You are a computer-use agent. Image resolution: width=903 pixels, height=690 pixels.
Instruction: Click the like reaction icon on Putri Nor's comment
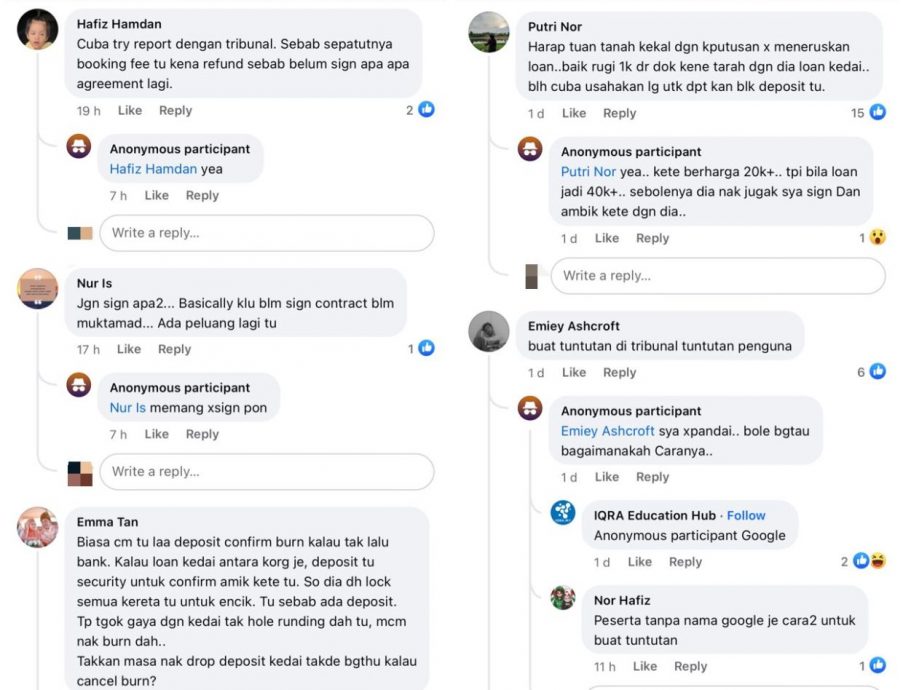877,113
